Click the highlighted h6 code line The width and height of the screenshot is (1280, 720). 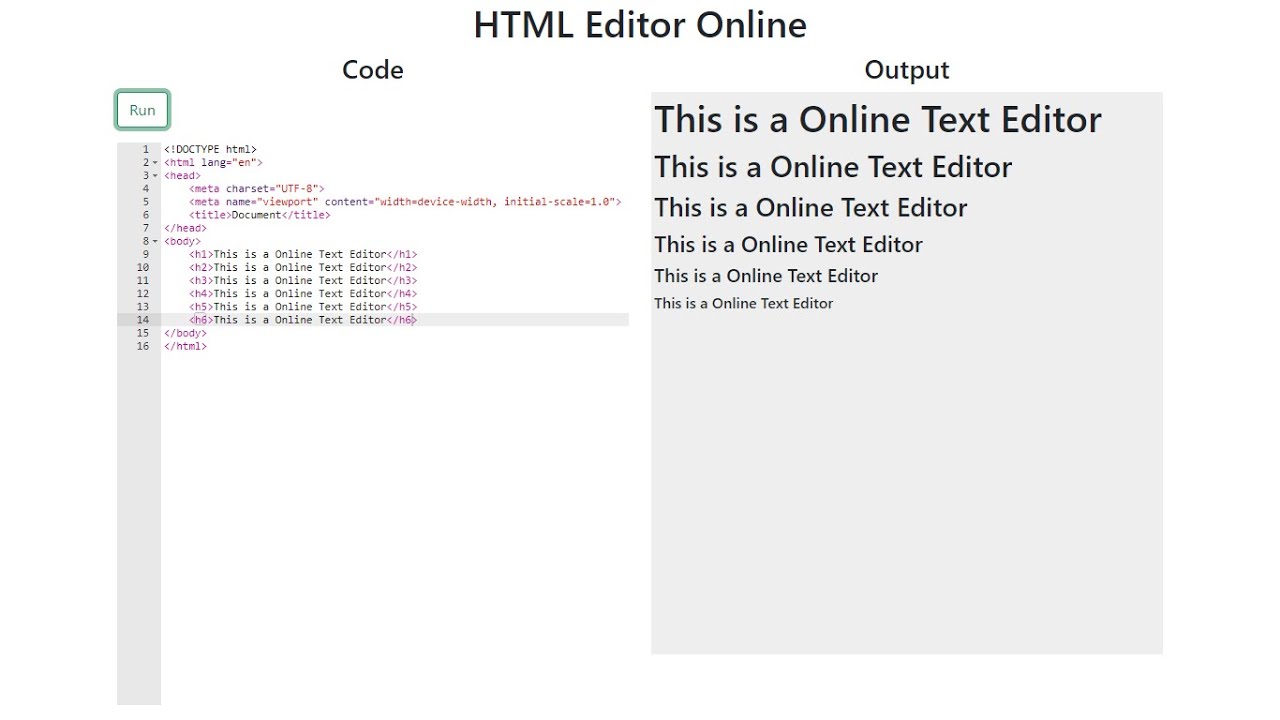tap(303, 319)
